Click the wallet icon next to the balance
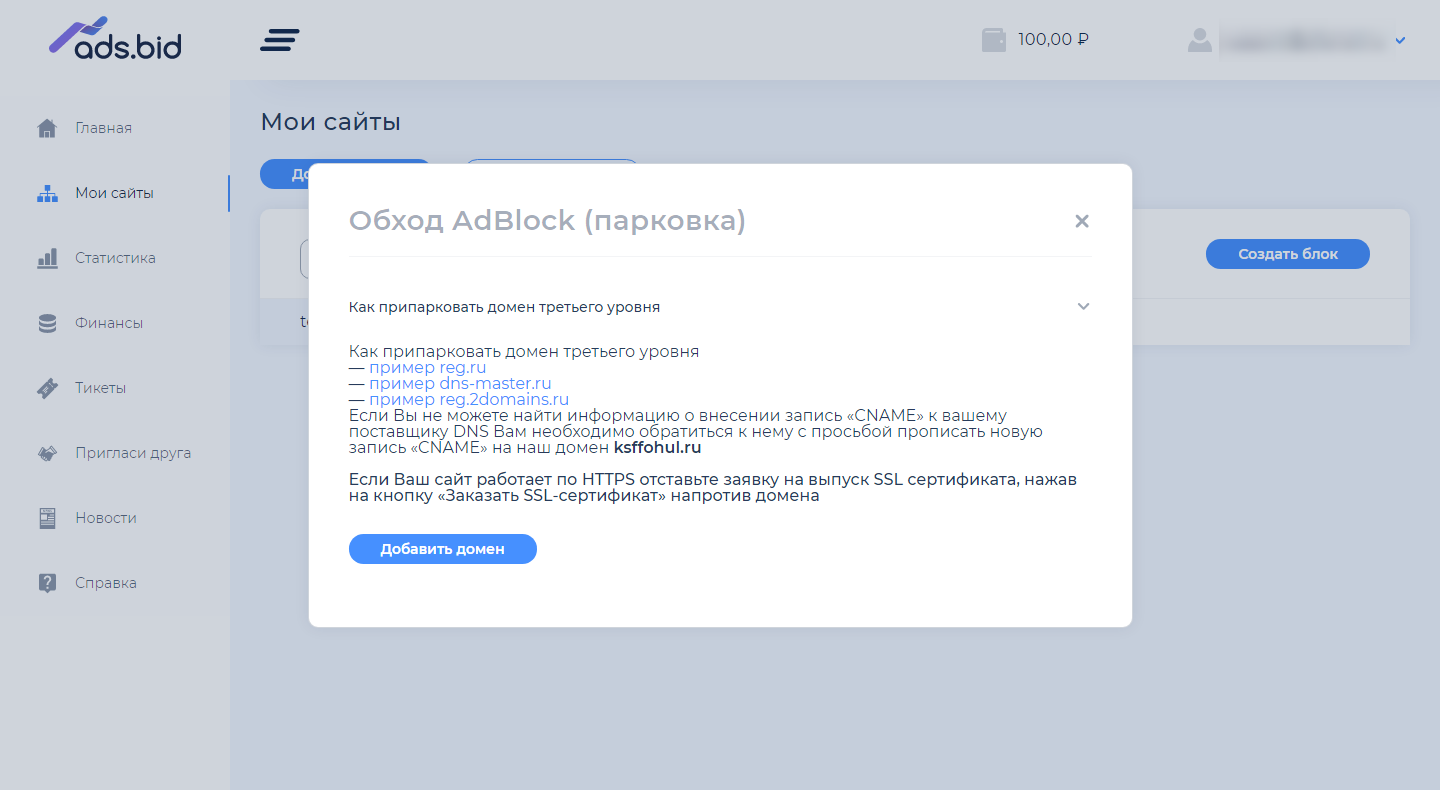 [992, 38]
